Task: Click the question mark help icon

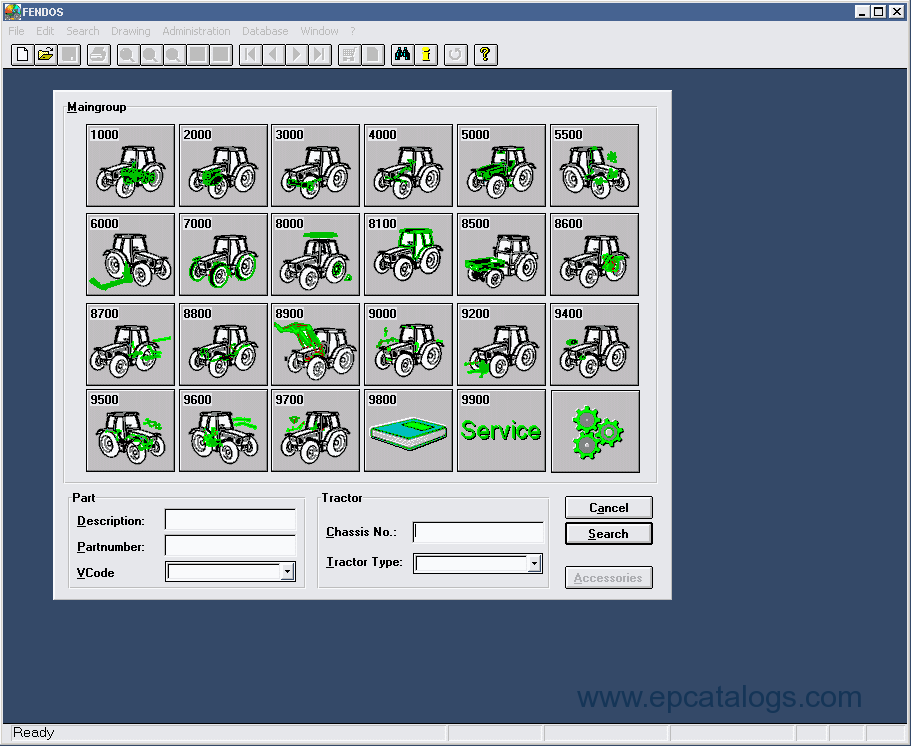Action: (485, 55)
